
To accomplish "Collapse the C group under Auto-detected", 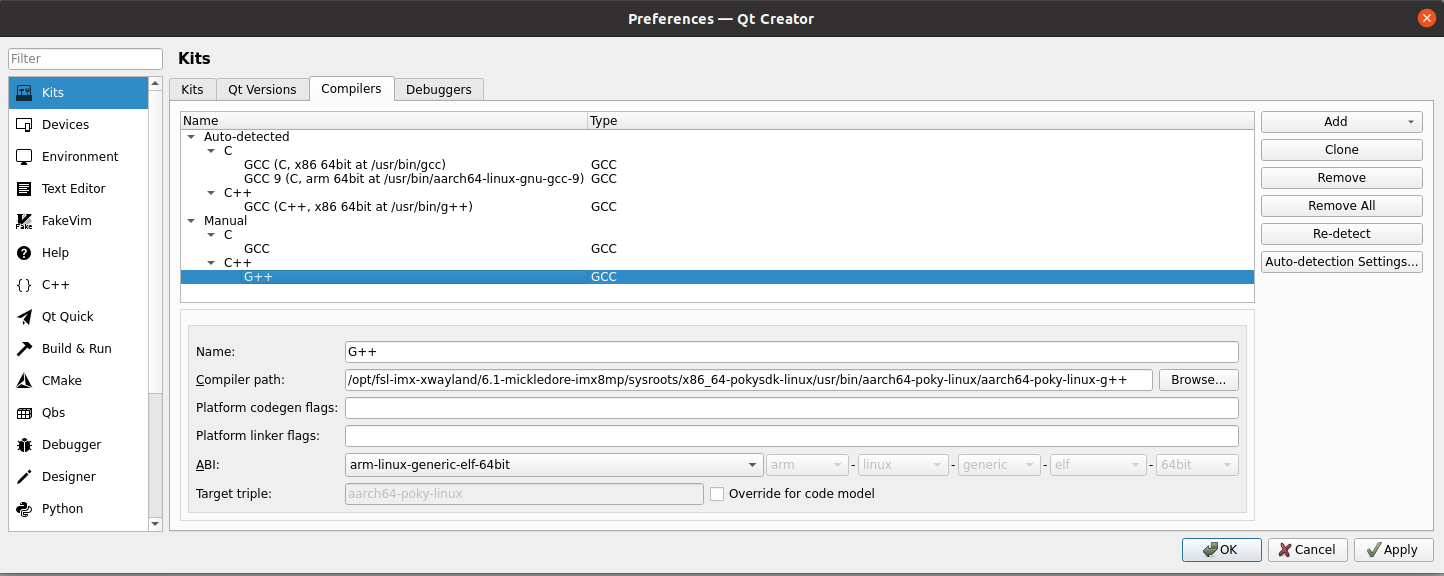I will pos(210,150).
